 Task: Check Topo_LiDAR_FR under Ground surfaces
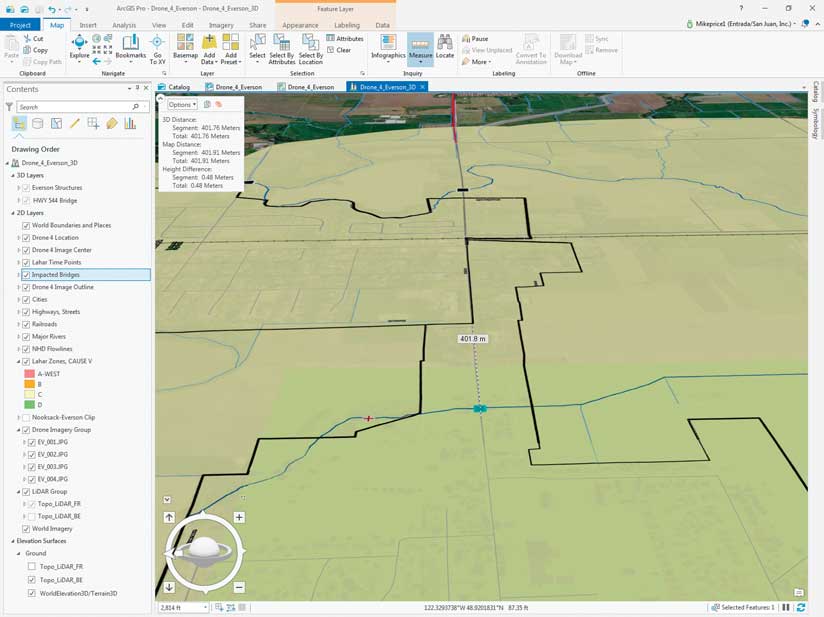click(32, 567)
